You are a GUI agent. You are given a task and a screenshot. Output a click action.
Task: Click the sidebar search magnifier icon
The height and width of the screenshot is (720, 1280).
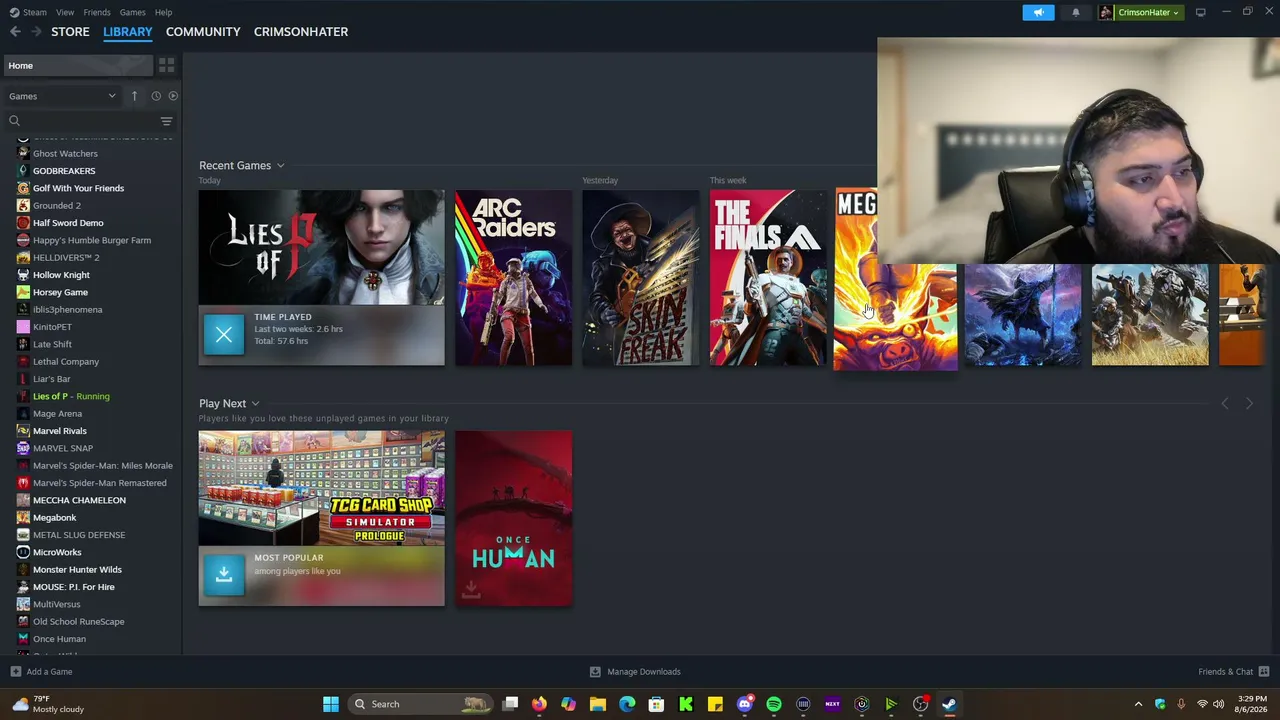tap(14, 121)
